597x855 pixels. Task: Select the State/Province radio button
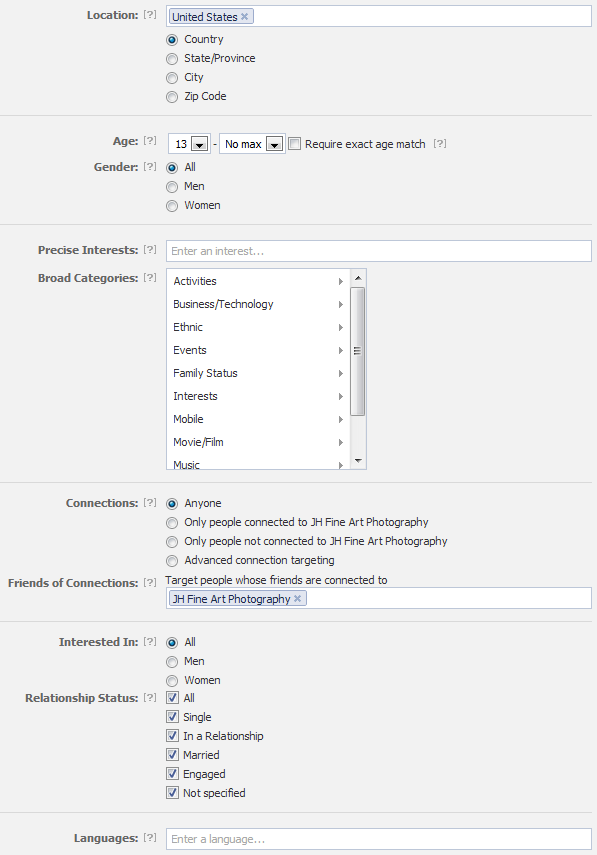pyautogui.click(x=172, y=58)
